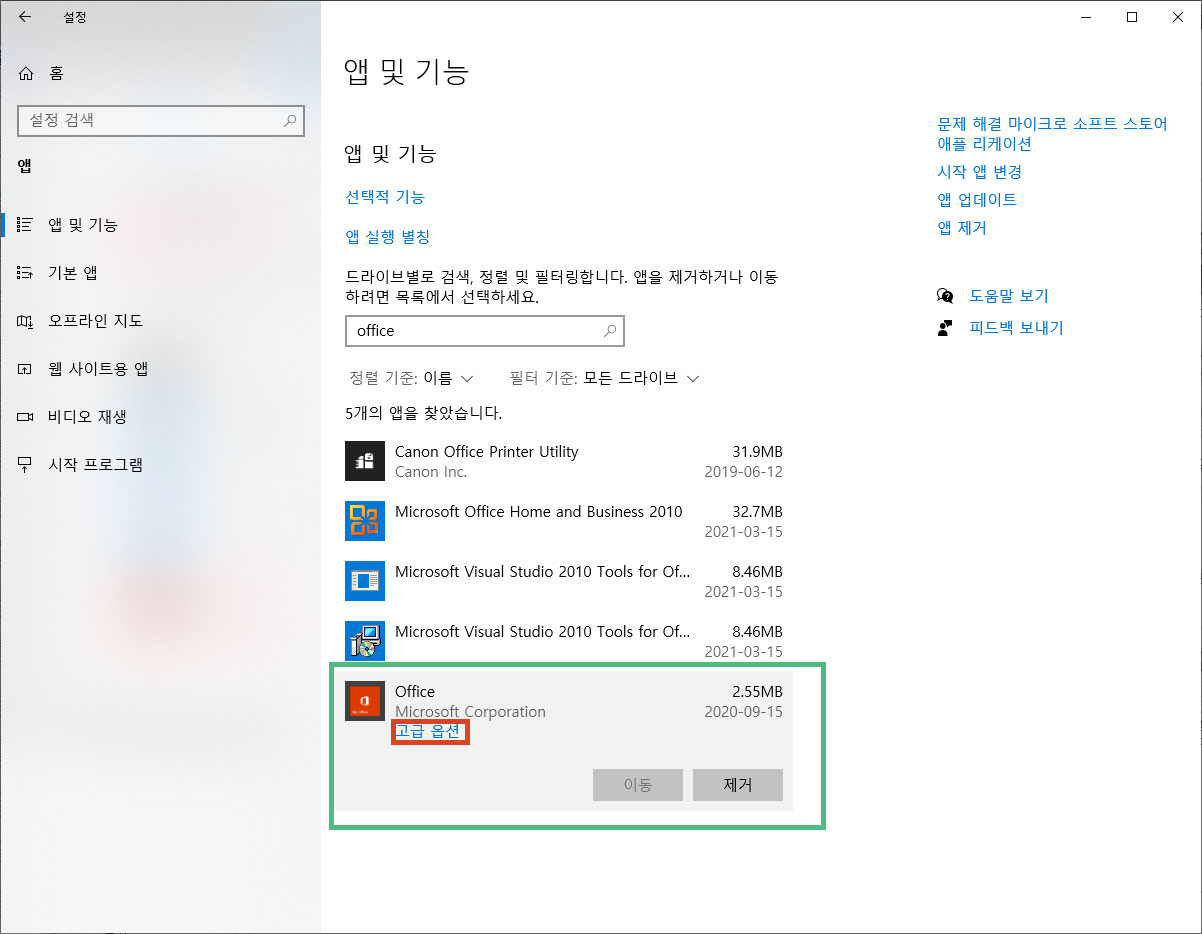The image size is (1202, 934).
Task: Open the 앱 업데이트 link
Action: 977,200
